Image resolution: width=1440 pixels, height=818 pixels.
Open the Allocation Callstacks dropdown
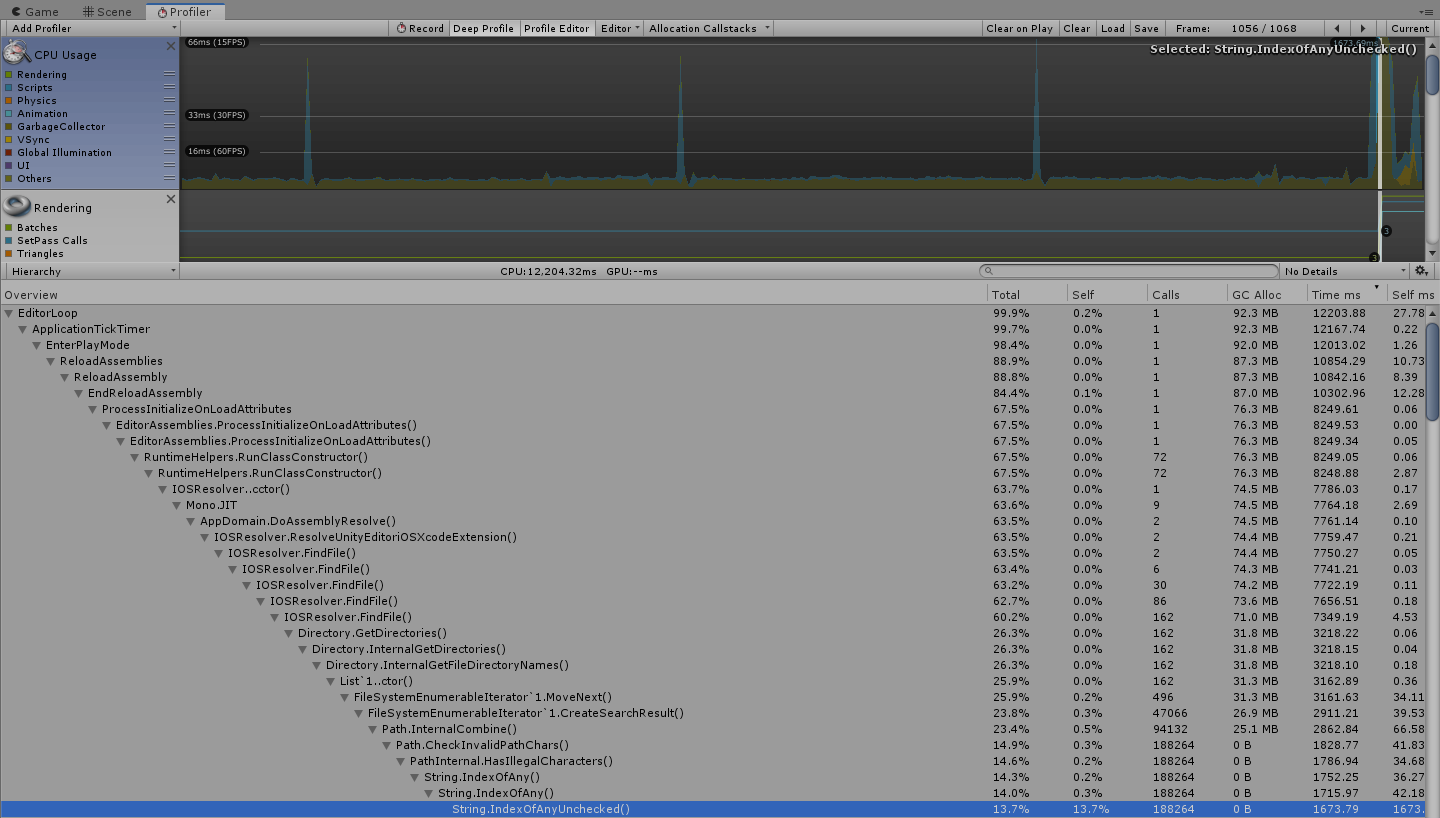click(x=708, y=28)
